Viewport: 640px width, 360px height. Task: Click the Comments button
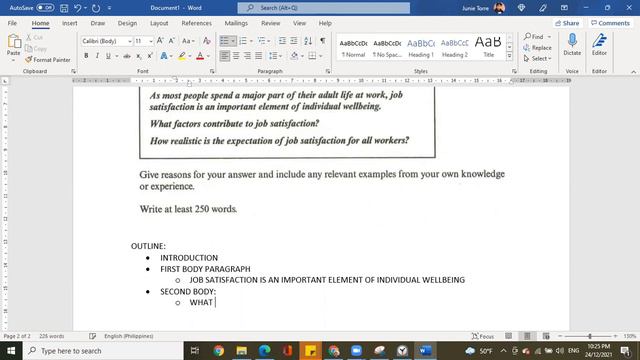tap(610, 23)
